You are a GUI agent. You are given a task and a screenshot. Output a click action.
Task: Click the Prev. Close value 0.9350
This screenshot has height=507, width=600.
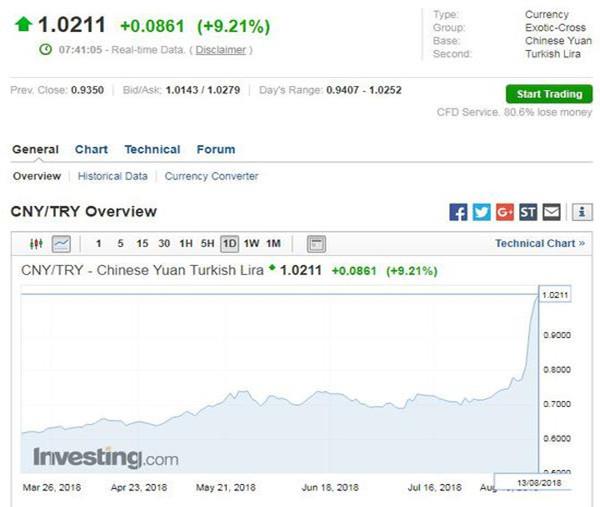tap(87, 90)
